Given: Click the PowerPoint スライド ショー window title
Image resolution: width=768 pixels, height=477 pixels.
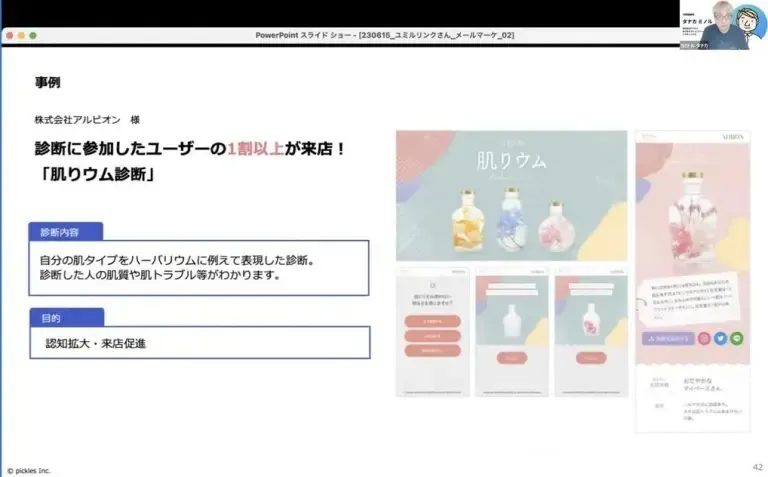Looking at the screenshot, I should point(384,35).
